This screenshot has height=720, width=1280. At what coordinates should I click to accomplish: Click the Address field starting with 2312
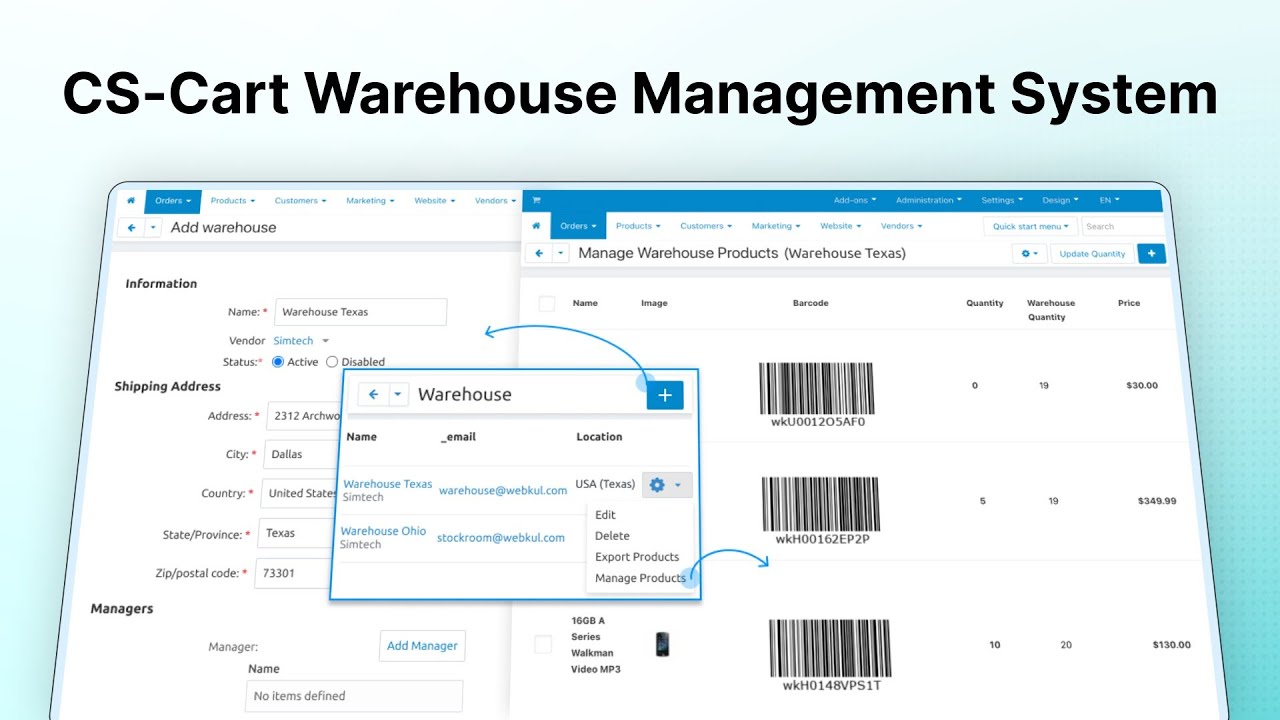306,416
